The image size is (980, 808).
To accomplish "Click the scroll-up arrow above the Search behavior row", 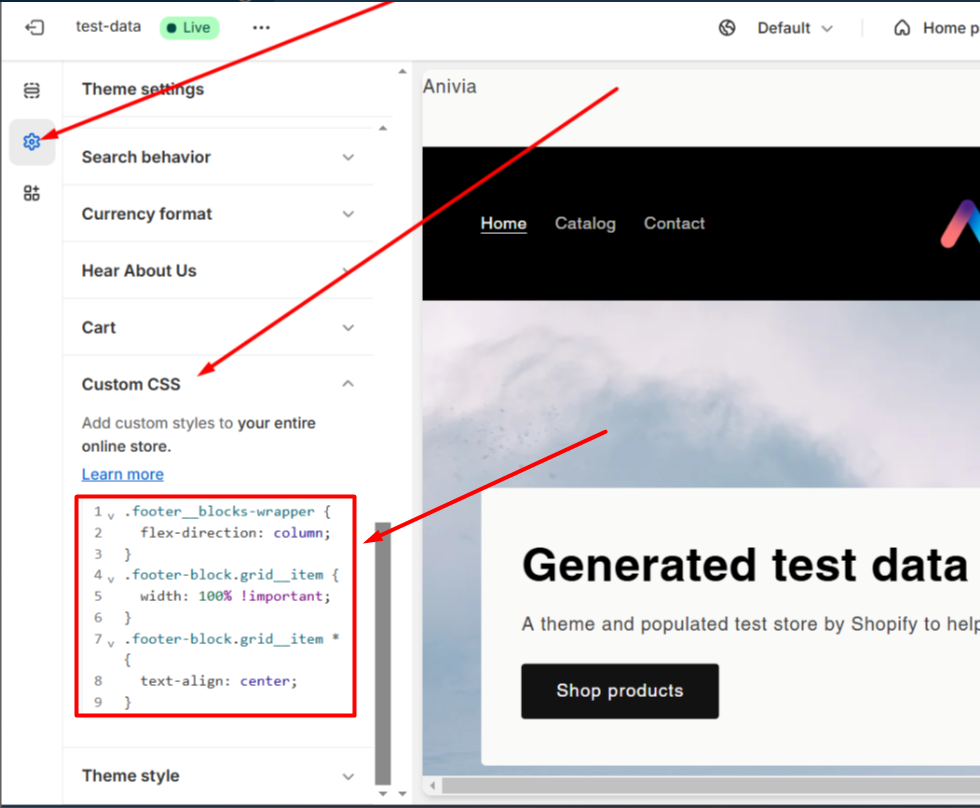I will coord(383,128).
